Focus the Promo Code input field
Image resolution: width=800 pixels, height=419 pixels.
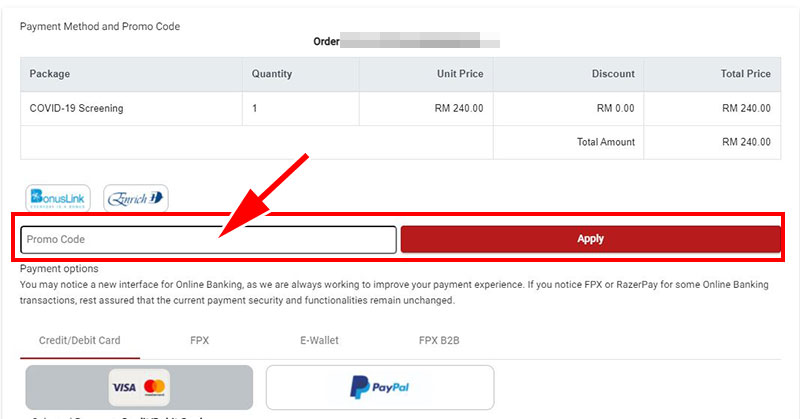208,239
